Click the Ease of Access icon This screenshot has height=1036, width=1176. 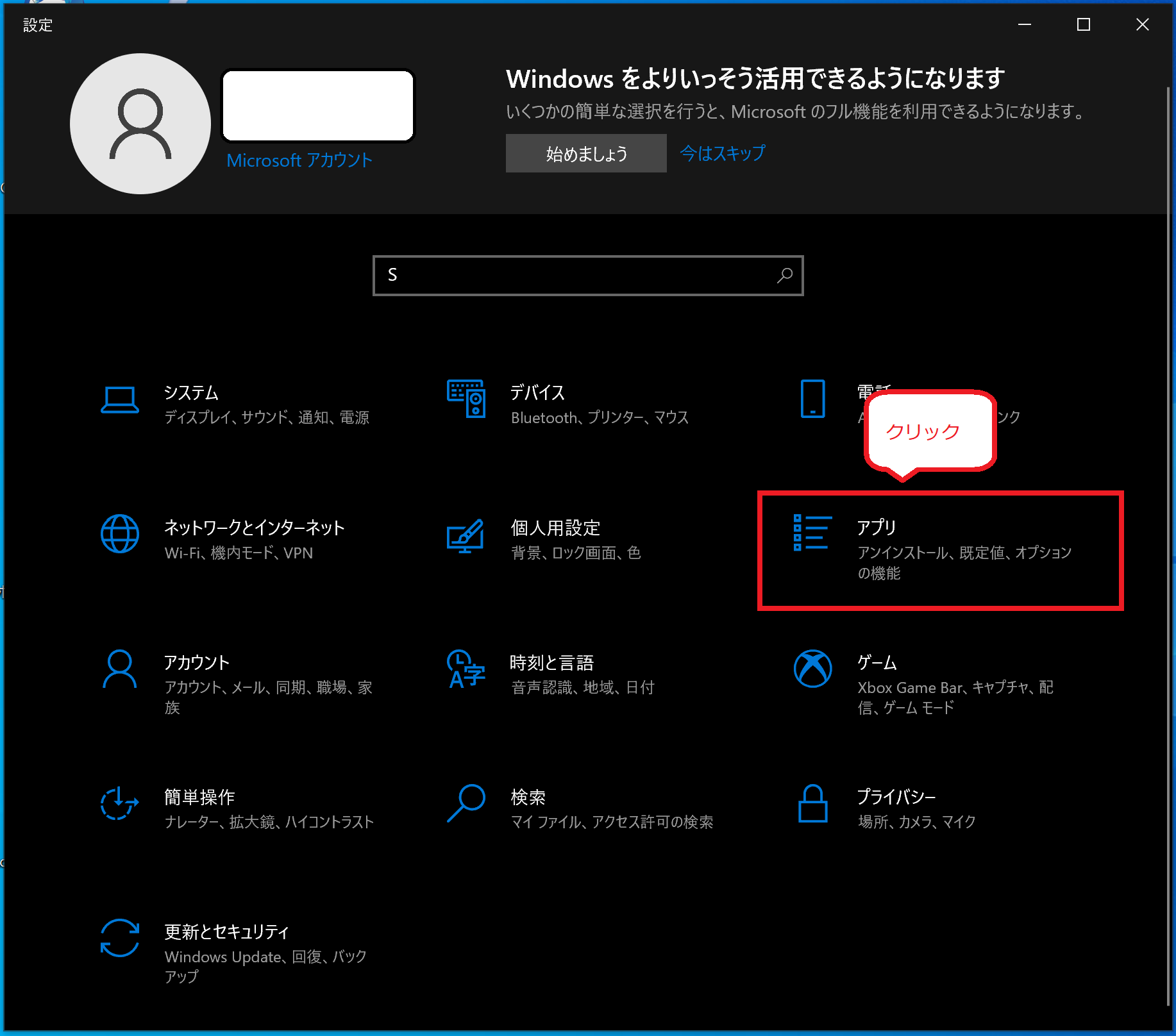[120, 803]
